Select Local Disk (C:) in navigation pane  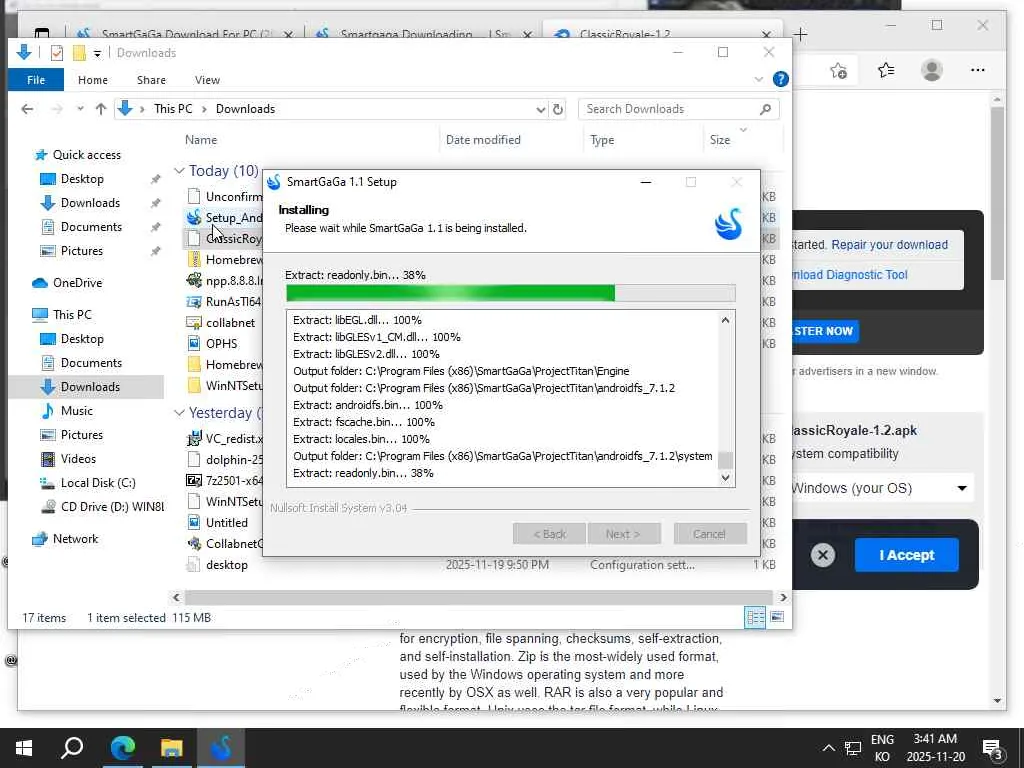(98, 483)
